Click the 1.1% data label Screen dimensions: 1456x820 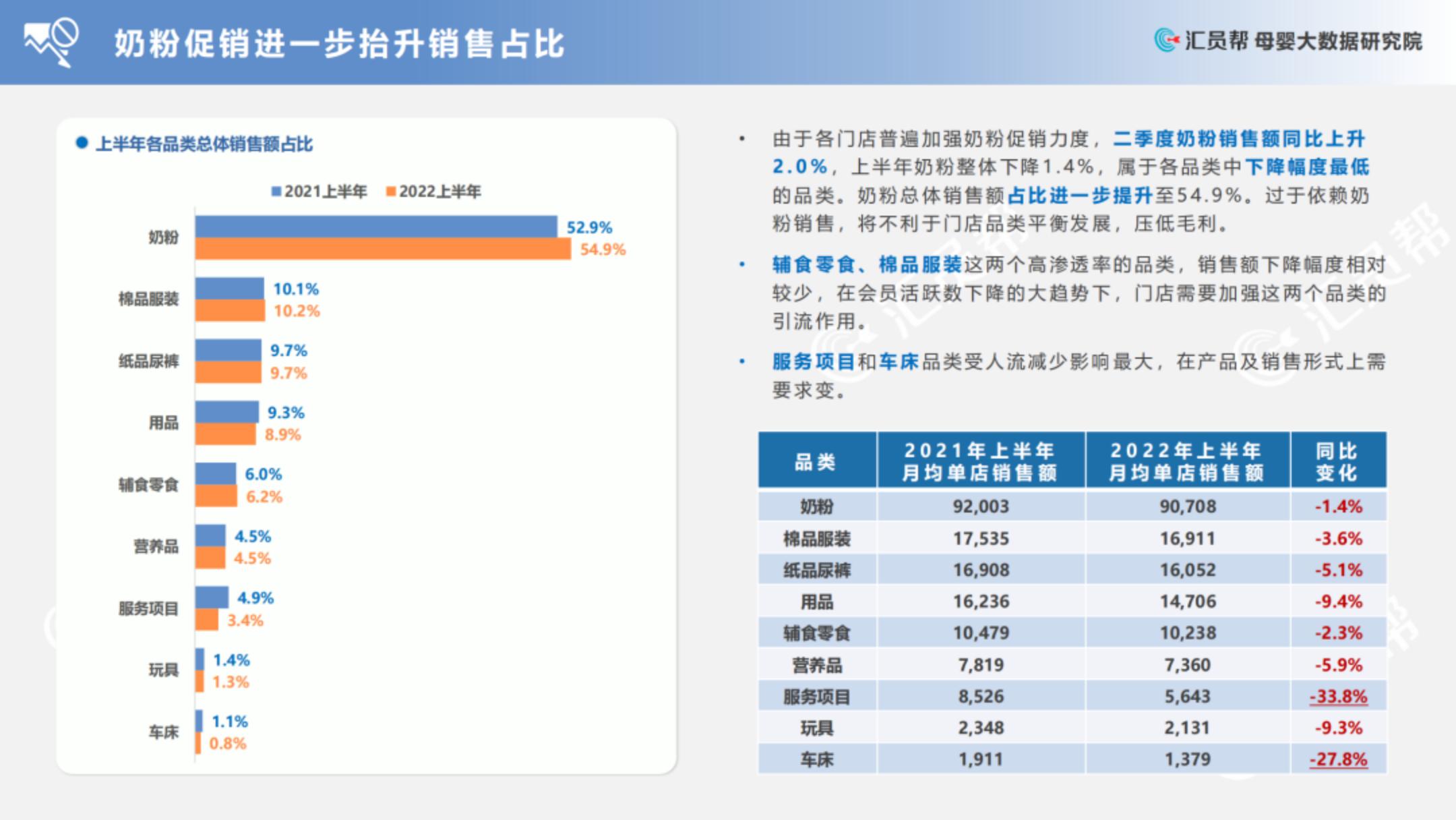(230, 722)
